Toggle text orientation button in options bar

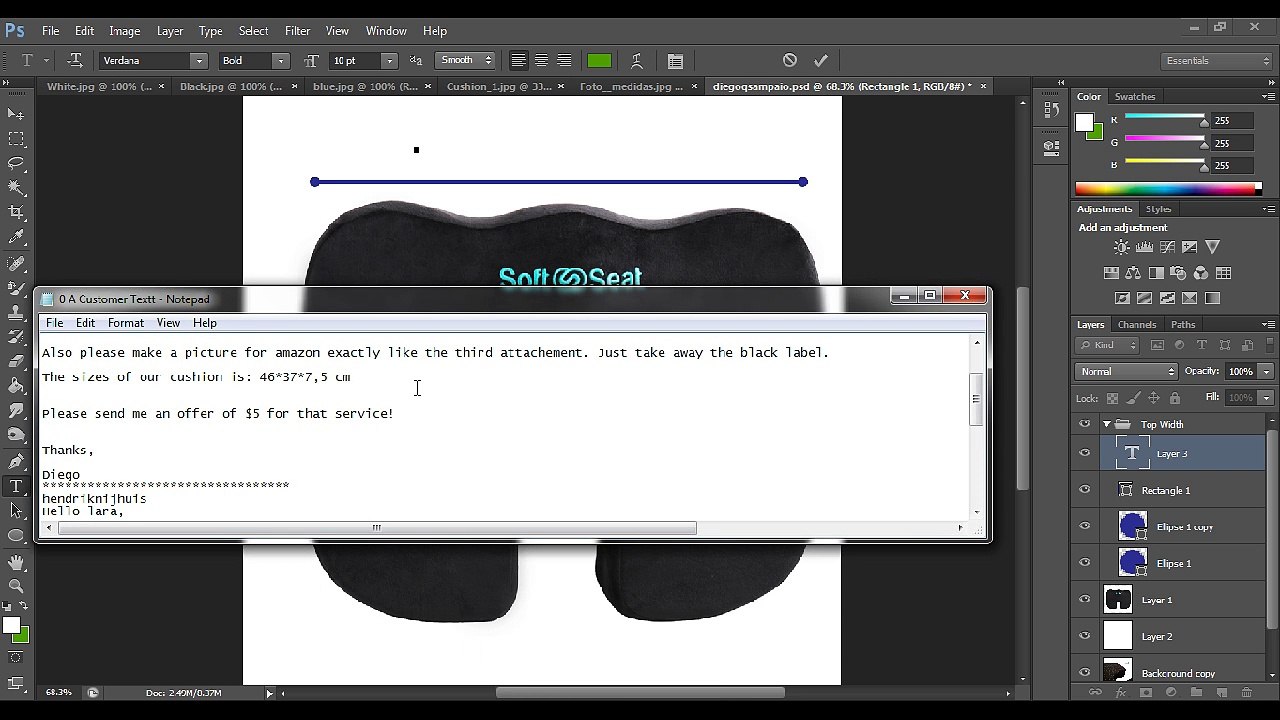[75, 60]
